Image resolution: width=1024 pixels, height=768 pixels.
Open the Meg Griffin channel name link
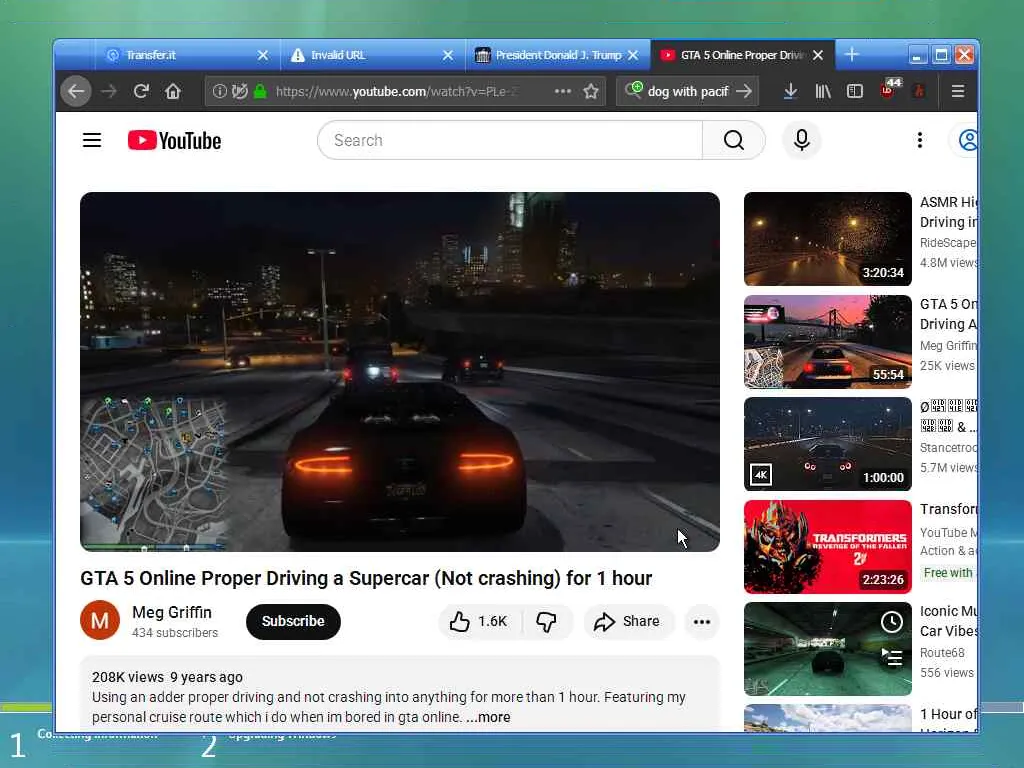point(172,613)
